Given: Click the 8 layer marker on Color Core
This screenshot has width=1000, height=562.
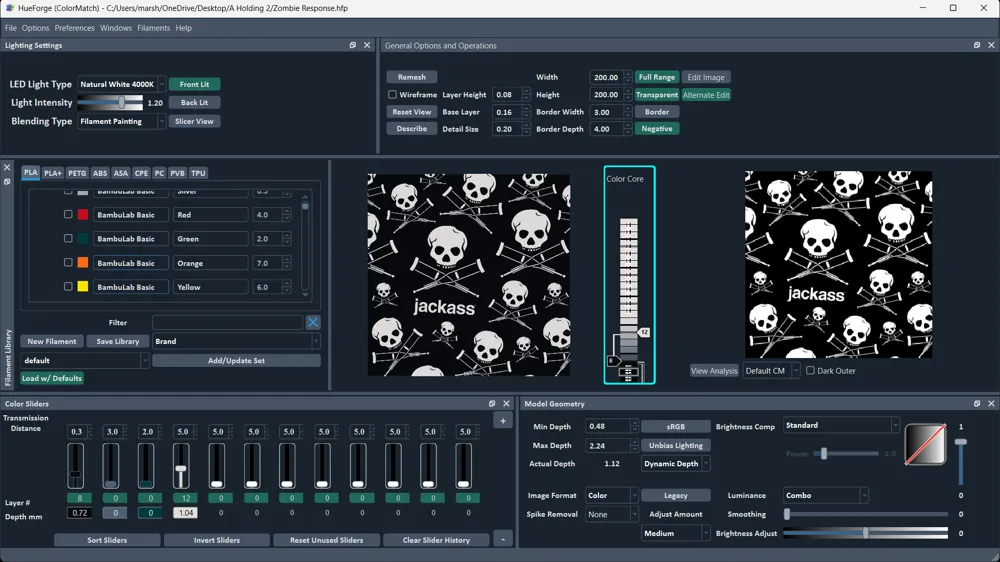Looking at the screenshot, I should tap(612, 361).
